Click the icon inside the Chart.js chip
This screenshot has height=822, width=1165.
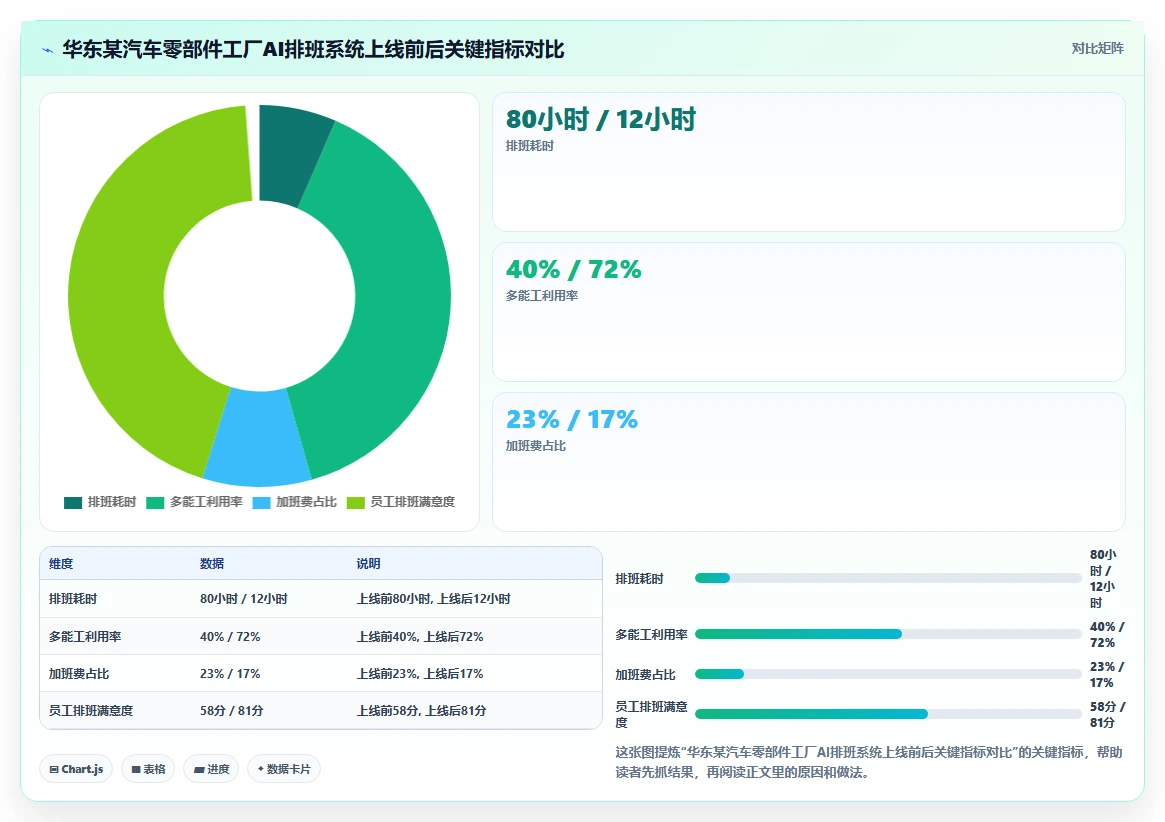tap(53, 769)
